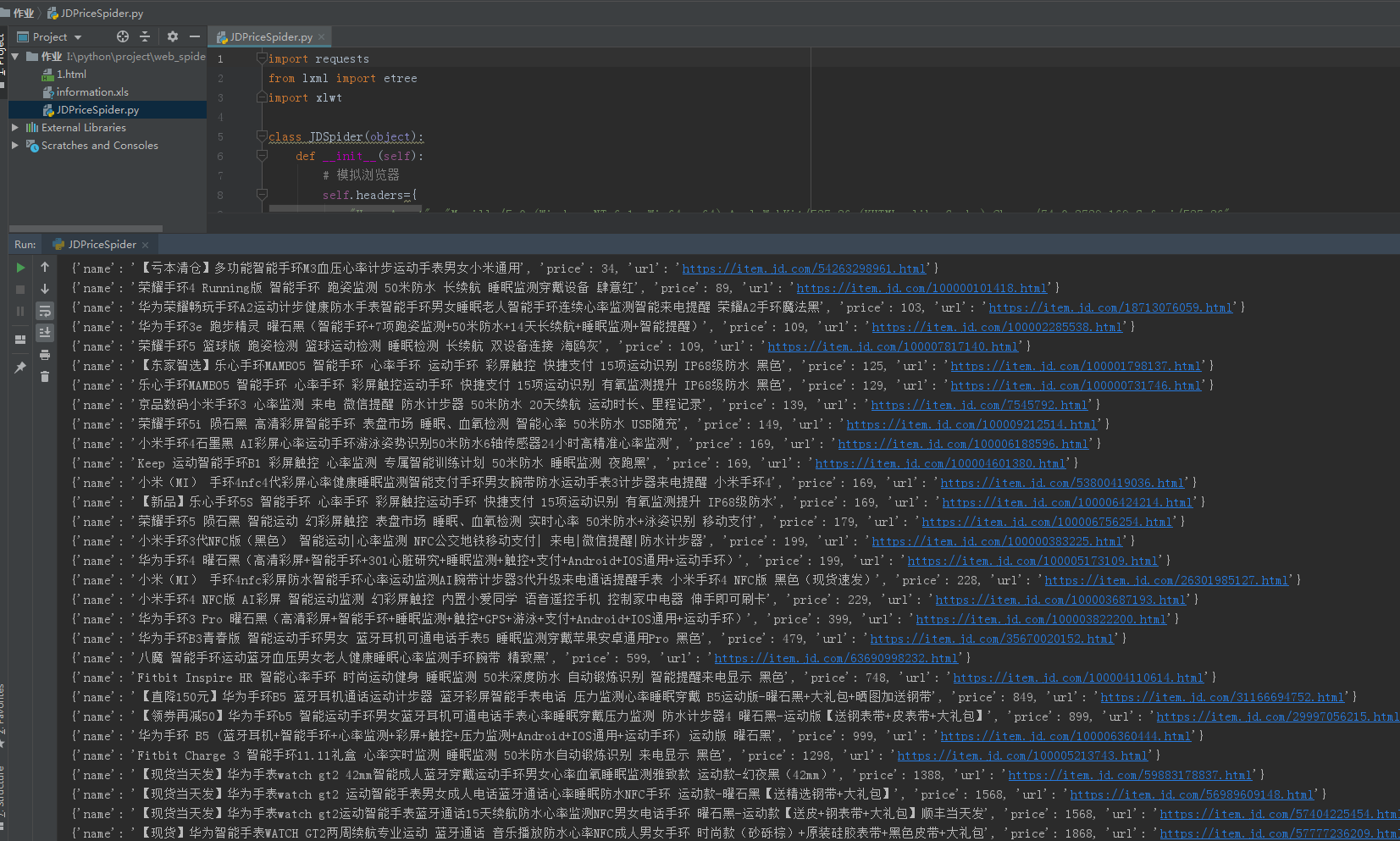
Task: Open Project panel settings gear
Action: click(x=173, y=36)
